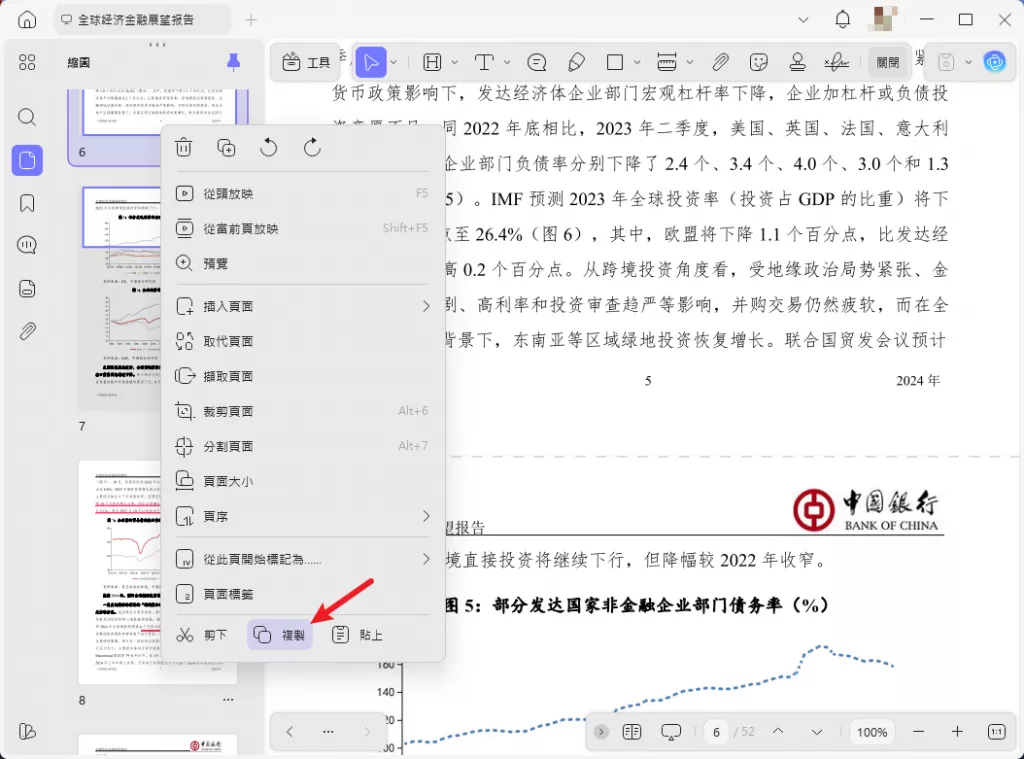Select the page thumbnails sidebar icon
1024x759 pixels.
click(27, 160)
